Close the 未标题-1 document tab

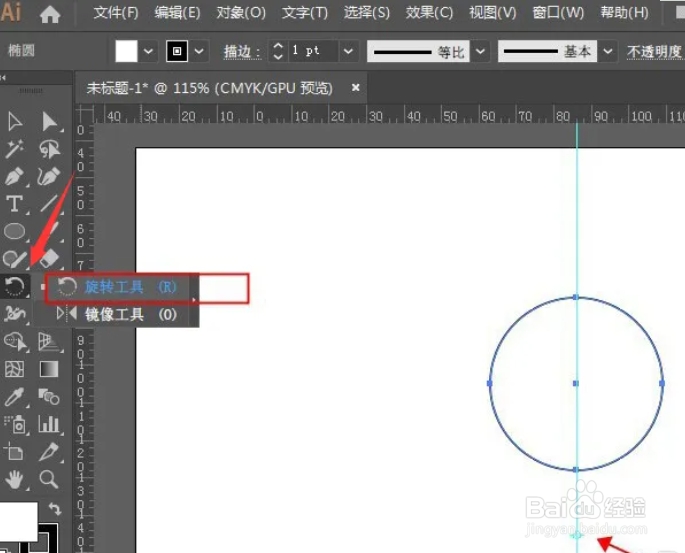356,88
